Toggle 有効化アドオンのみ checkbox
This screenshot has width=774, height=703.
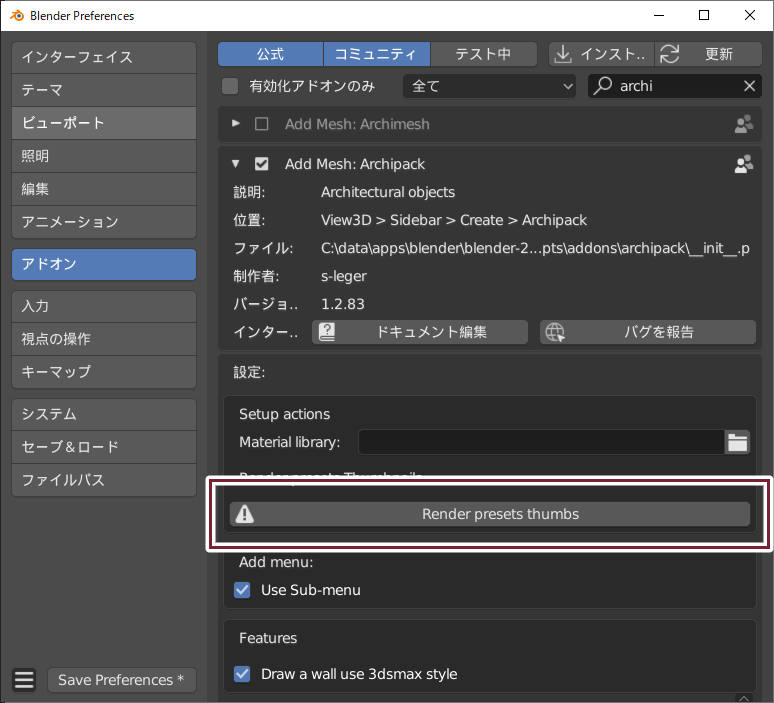230,86
